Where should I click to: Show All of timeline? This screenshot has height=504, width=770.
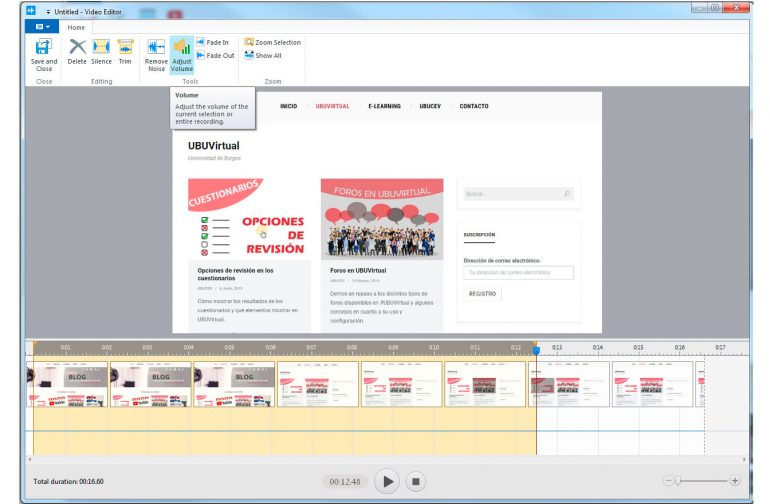tap(263, 56)
